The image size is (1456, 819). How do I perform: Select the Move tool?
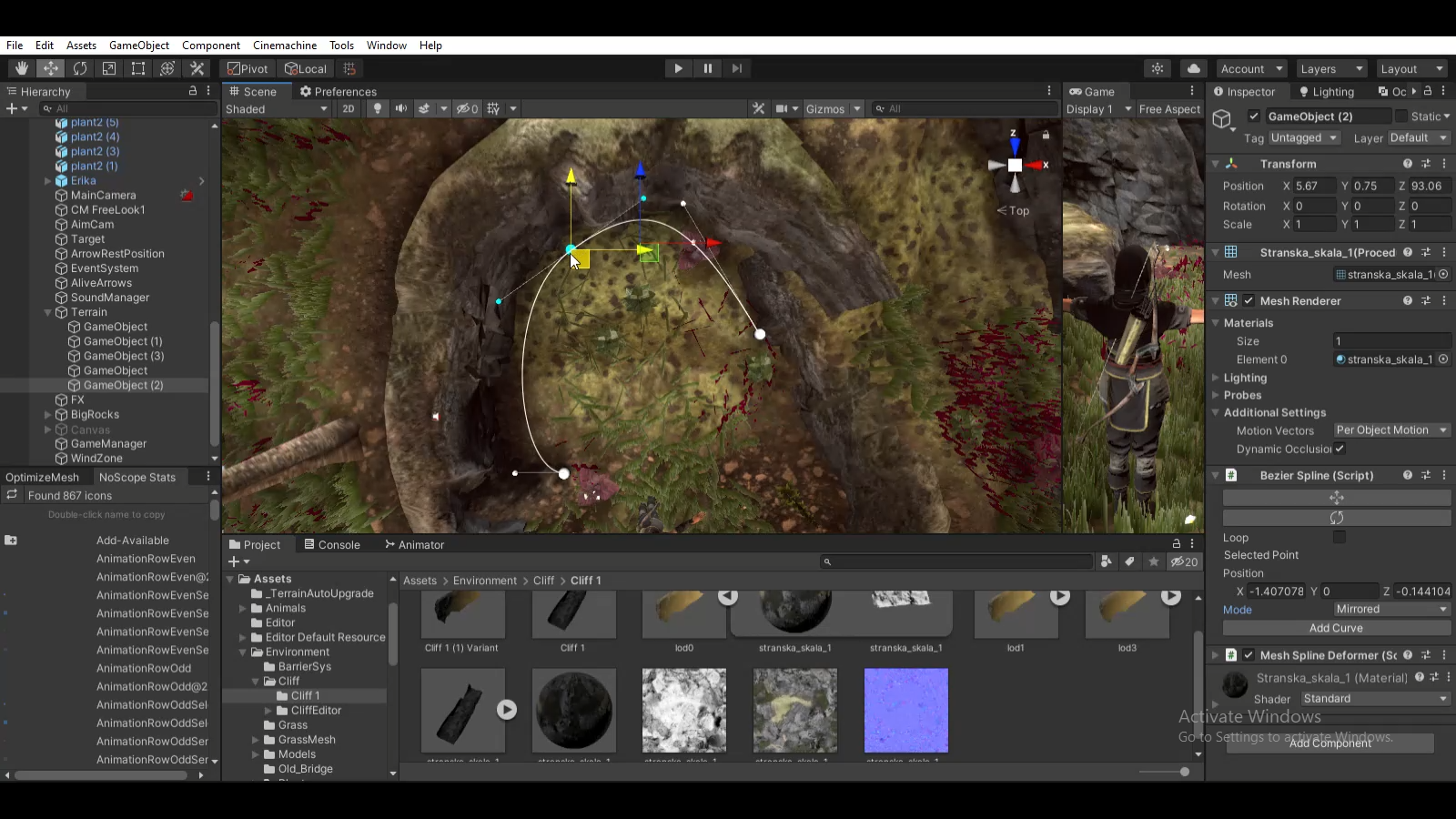click(51, 68)
